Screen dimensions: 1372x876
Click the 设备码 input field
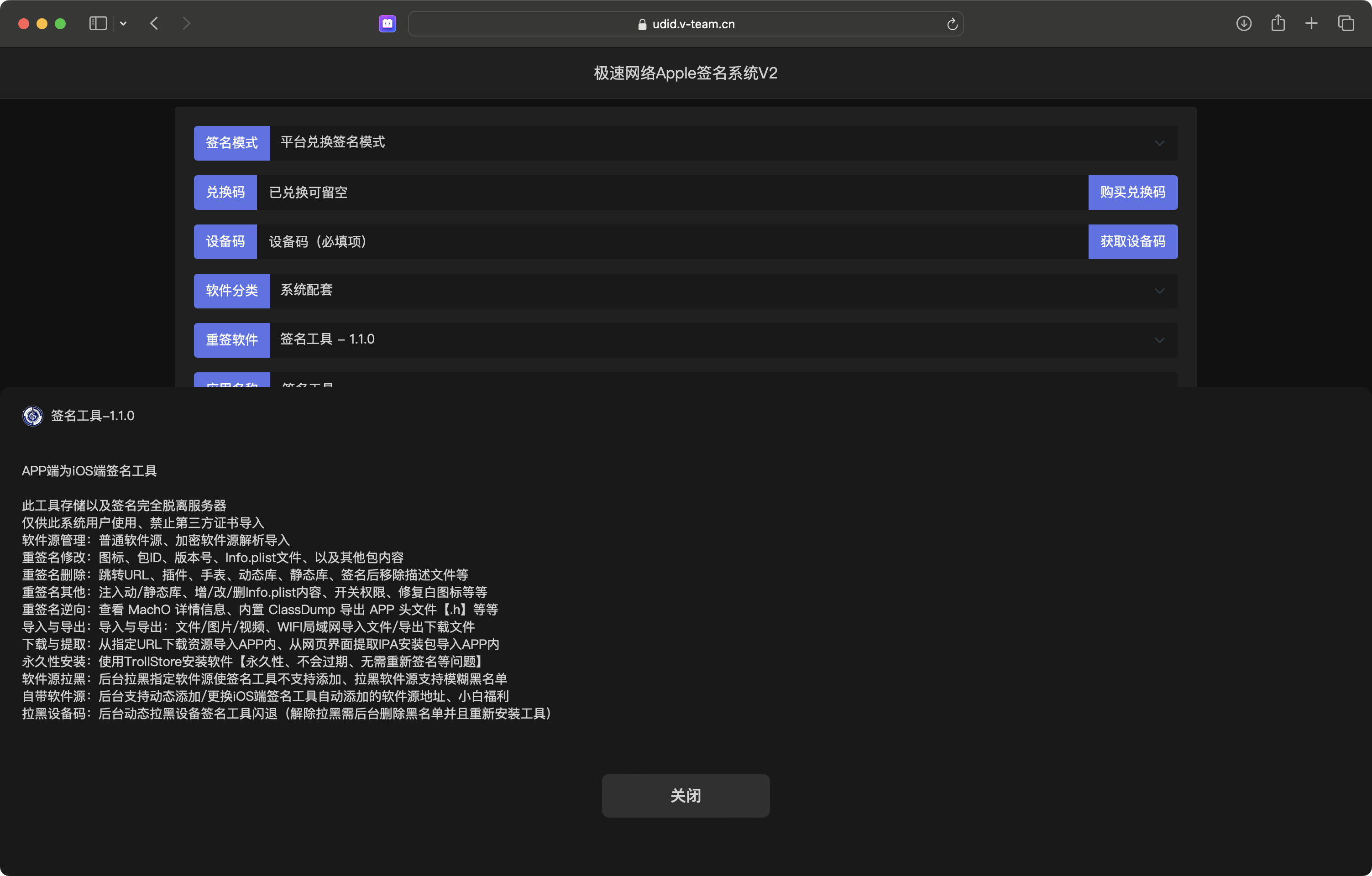point(672,241)
